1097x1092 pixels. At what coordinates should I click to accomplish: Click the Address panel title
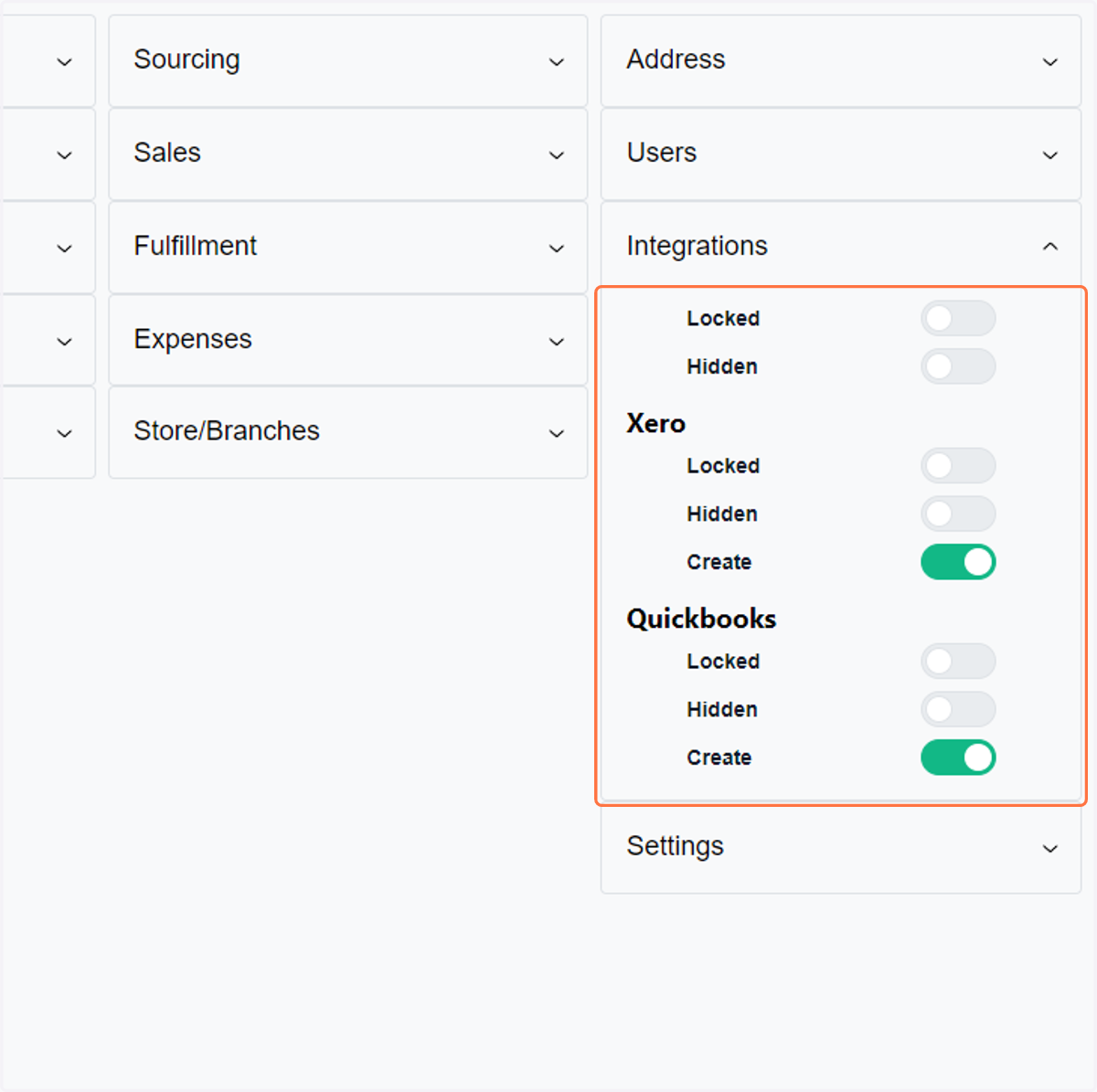point(676,59)
